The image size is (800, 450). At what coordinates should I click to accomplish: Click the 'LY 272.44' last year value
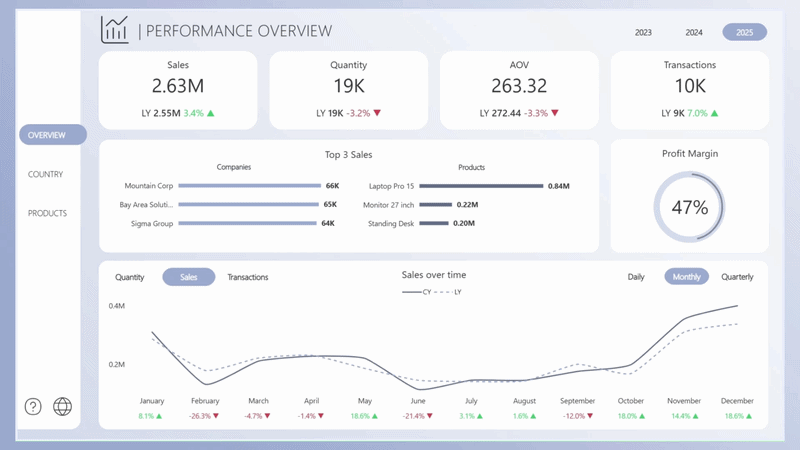coord(500,113)
